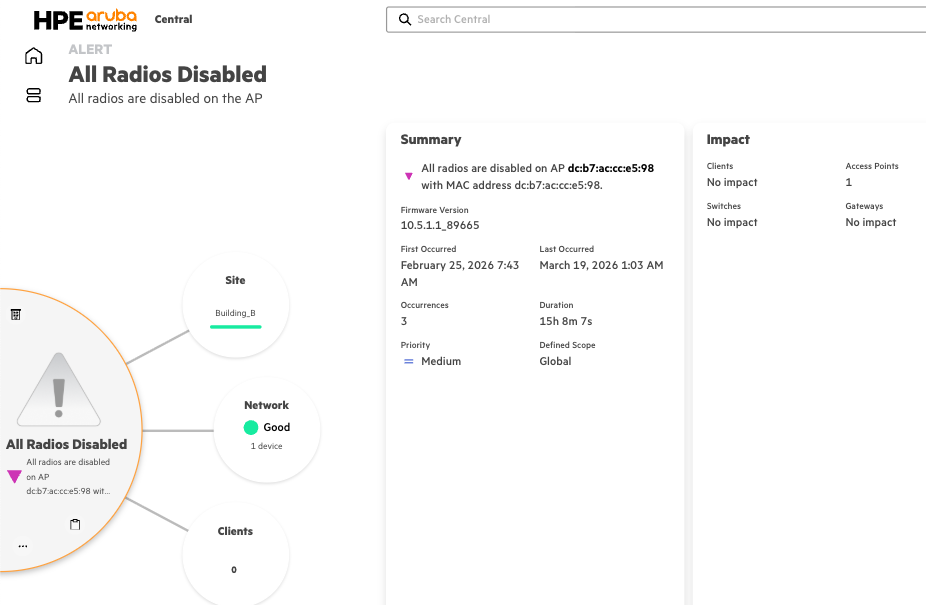The height and width of the screenshot is (605, 926).
Task: Click the Medium priority equals icon
Action: (x=408, y=361)
